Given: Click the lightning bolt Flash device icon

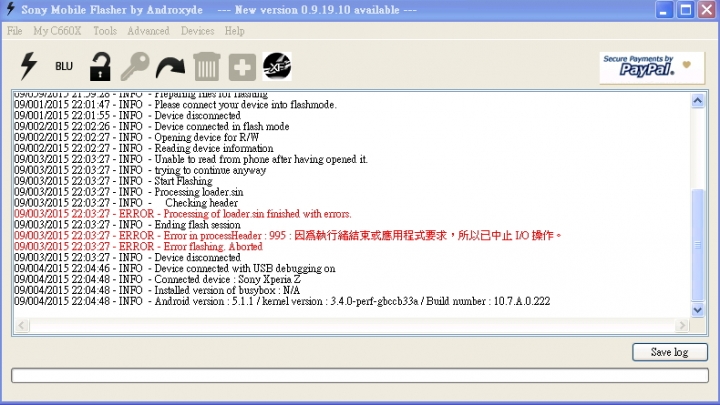Looking at the screenshot, I should coord(28,66).
